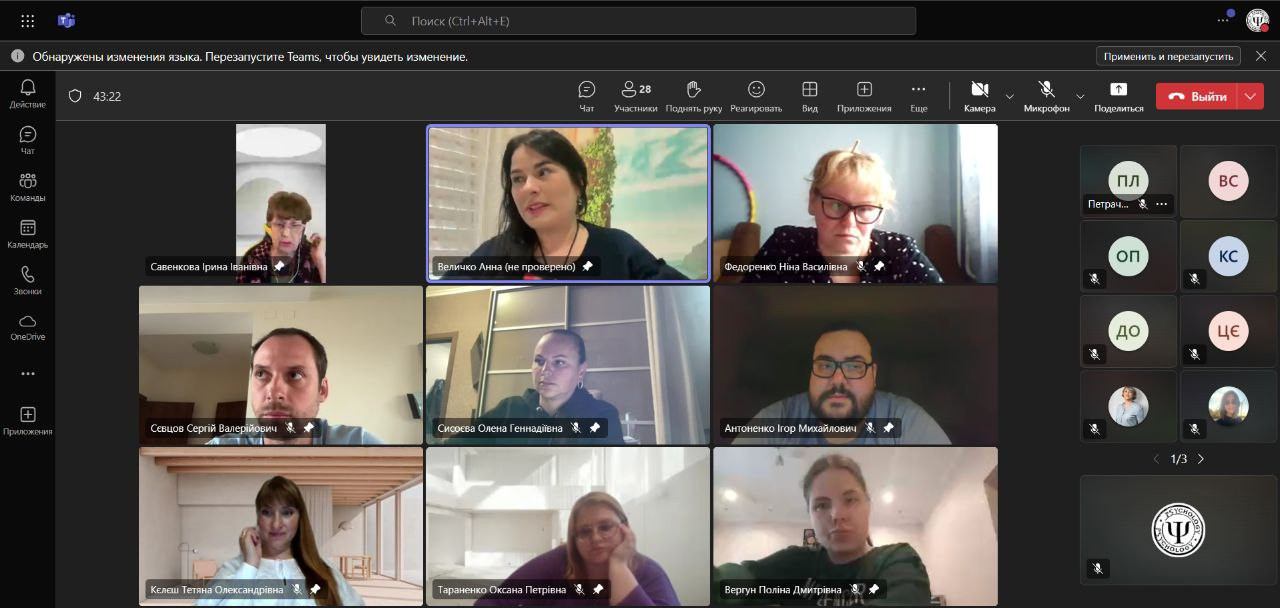This screenshot has height=608, width=1280.
Task: Select the ПЛ participant tile
Action: pos(1128,181)
